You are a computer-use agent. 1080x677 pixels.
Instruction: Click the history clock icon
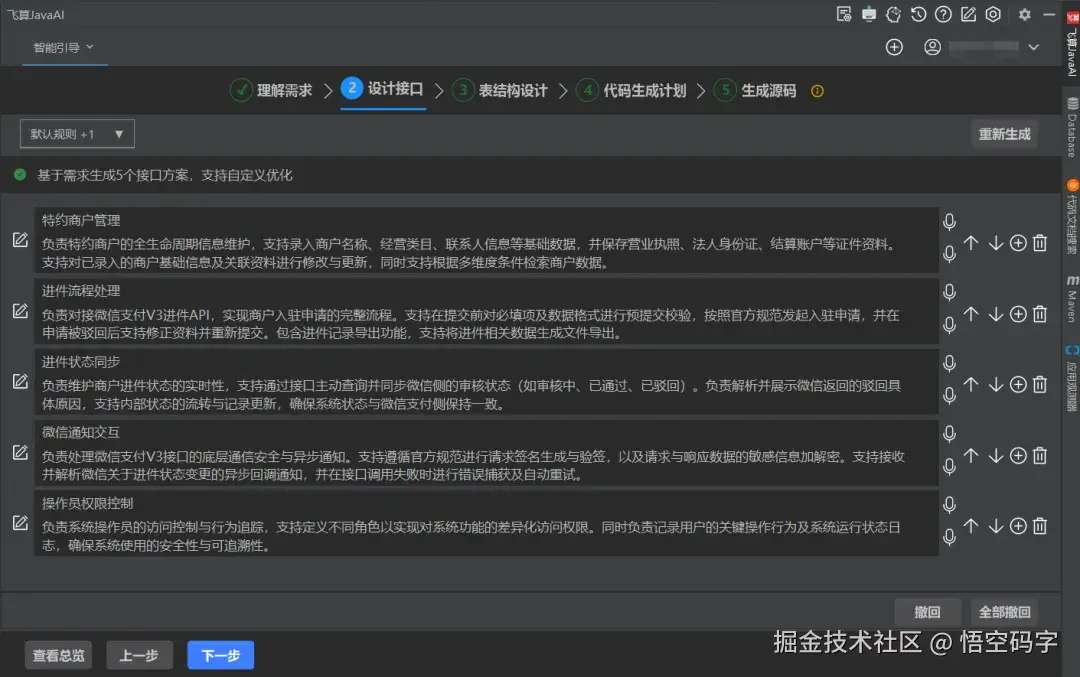pos(918,14)
